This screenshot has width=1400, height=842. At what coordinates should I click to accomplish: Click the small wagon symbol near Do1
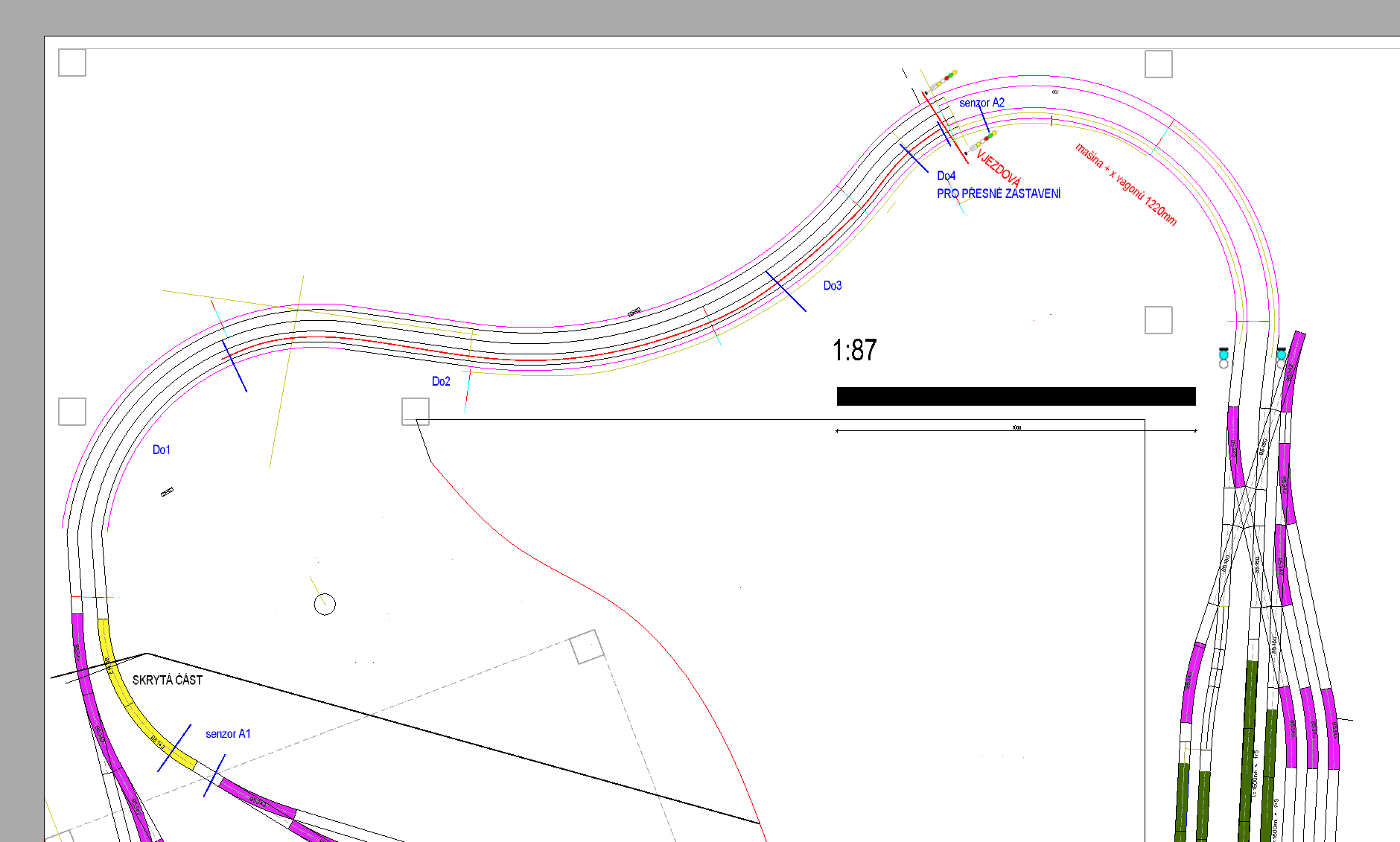click(x=168, y=491)
